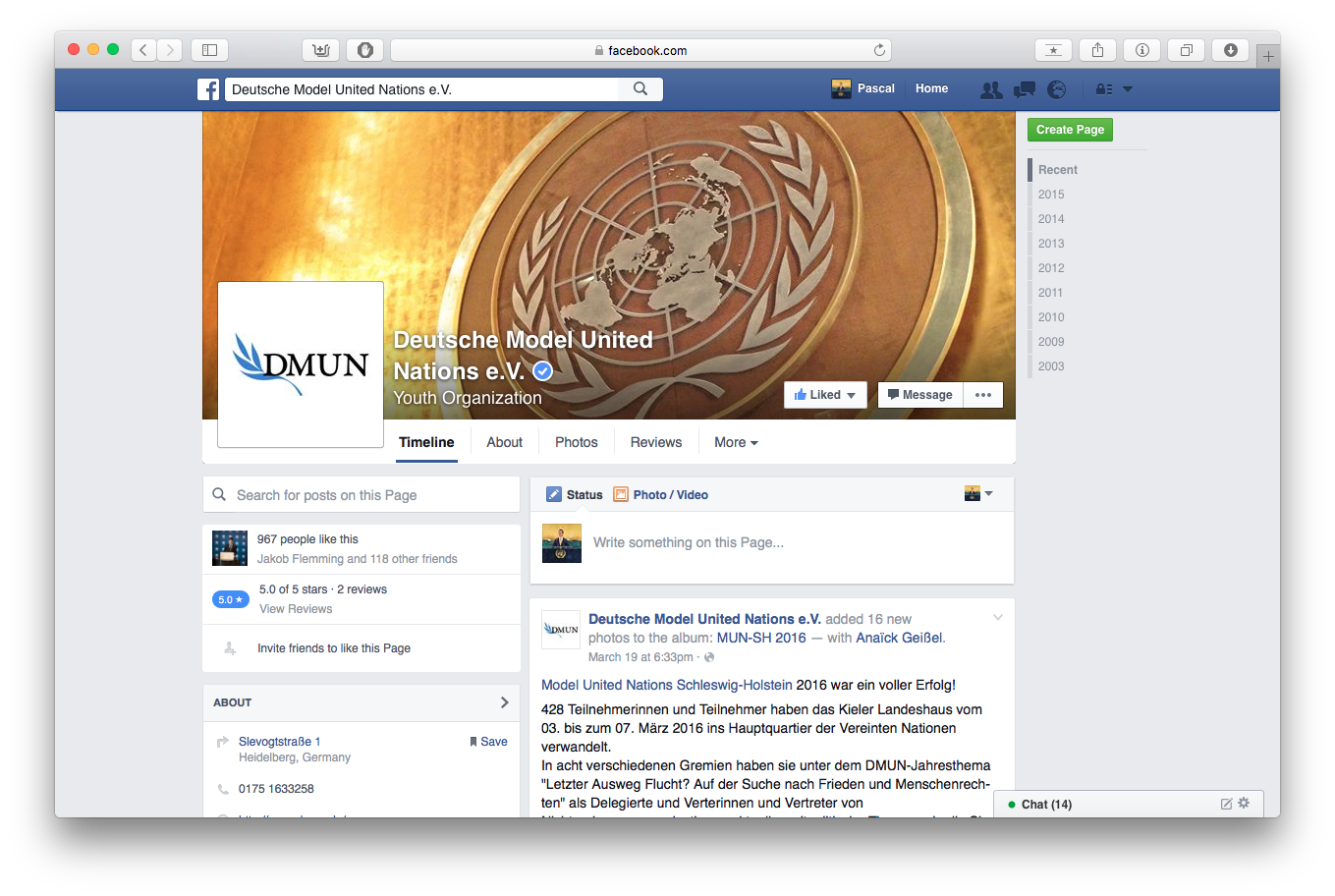Click the Facebook search field
The height and width of the screenshot is (896, 1335).
(x=422, y=89)
